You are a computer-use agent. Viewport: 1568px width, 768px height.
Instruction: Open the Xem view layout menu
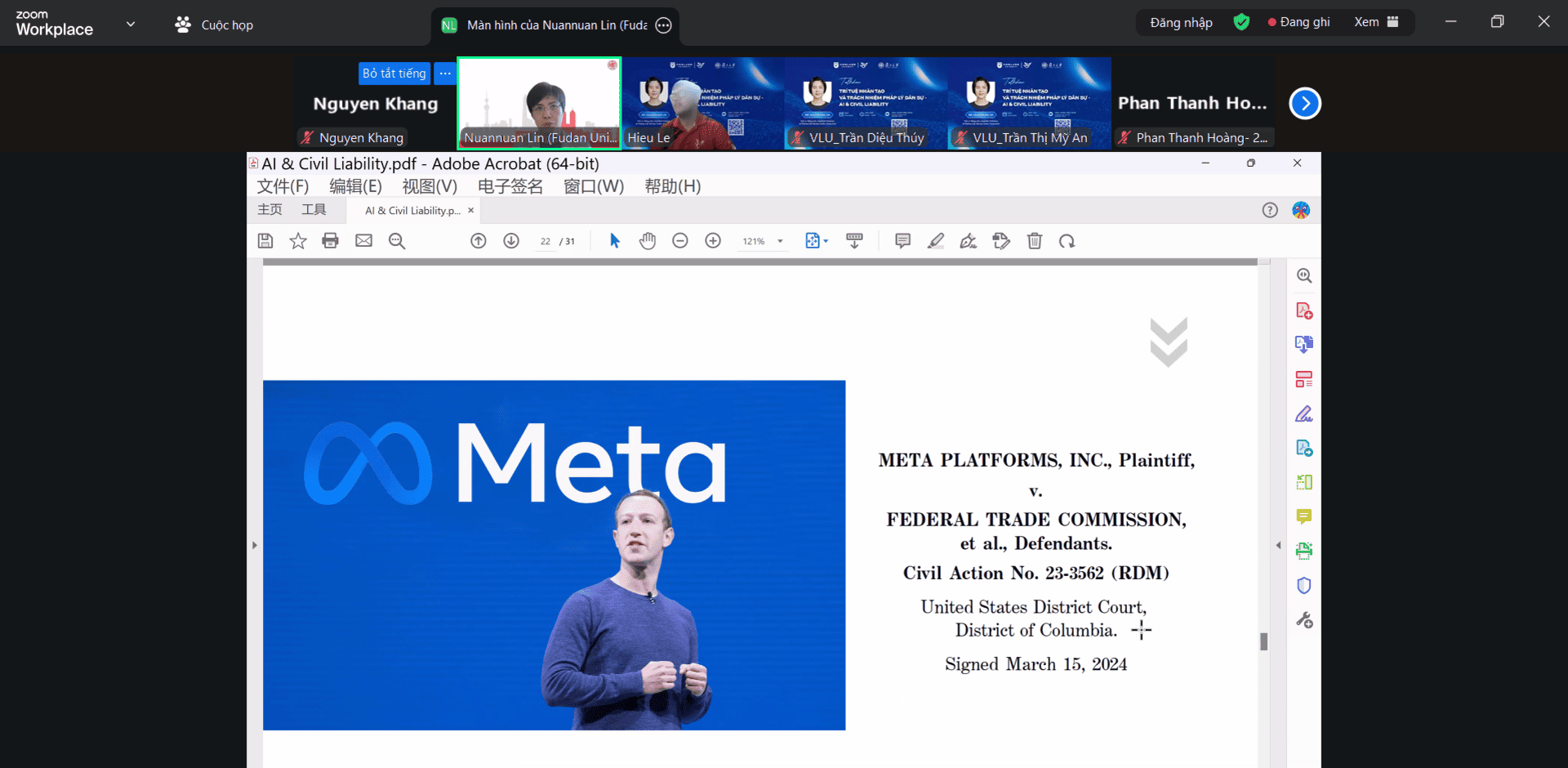coord(1376,22)
